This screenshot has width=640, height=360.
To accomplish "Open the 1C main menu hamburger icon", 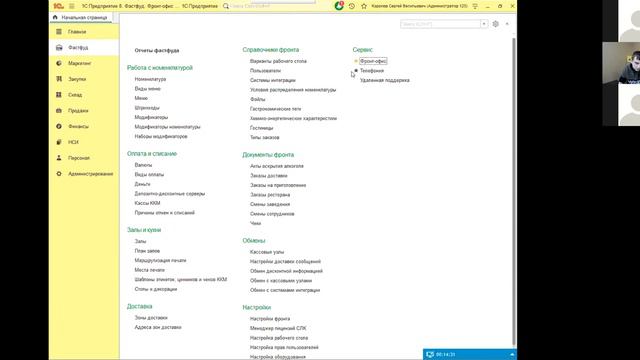I will [x=71, y=6].
